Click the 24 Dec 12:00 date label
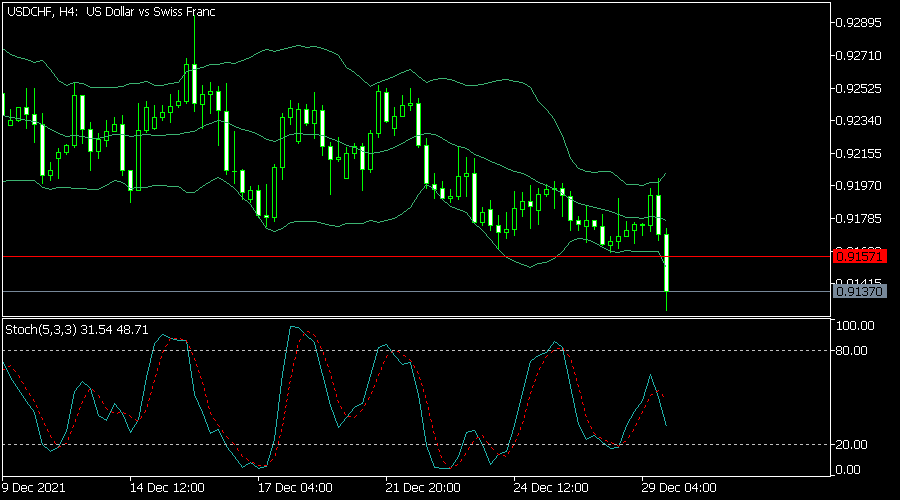This screenshot has height=500, width=900. click(551, 488)
